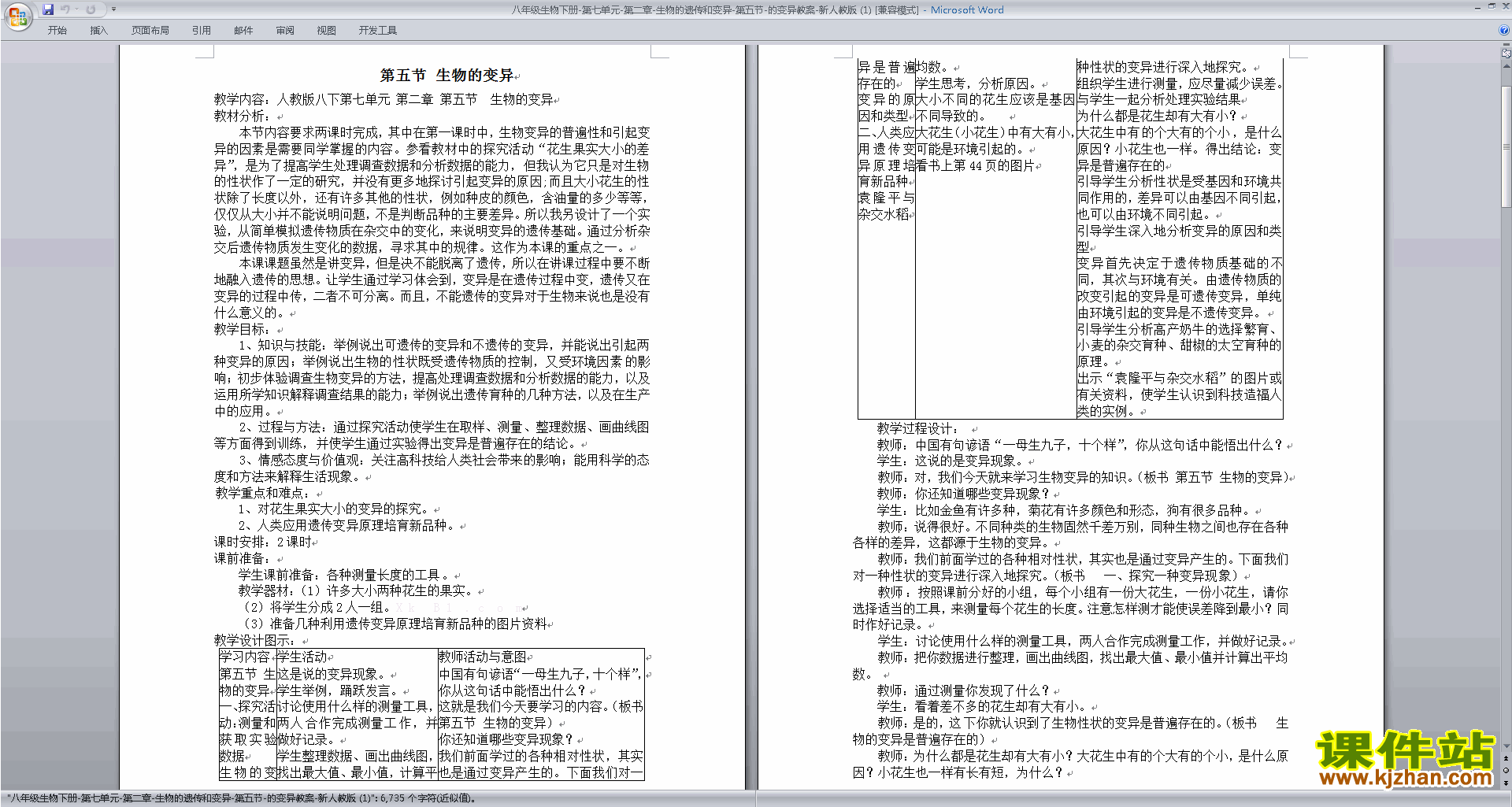This screenshot has width=1512, height=807.
Task: Click 1、对花生果实大小的变异的探究 line
Action: coord(335,509)
